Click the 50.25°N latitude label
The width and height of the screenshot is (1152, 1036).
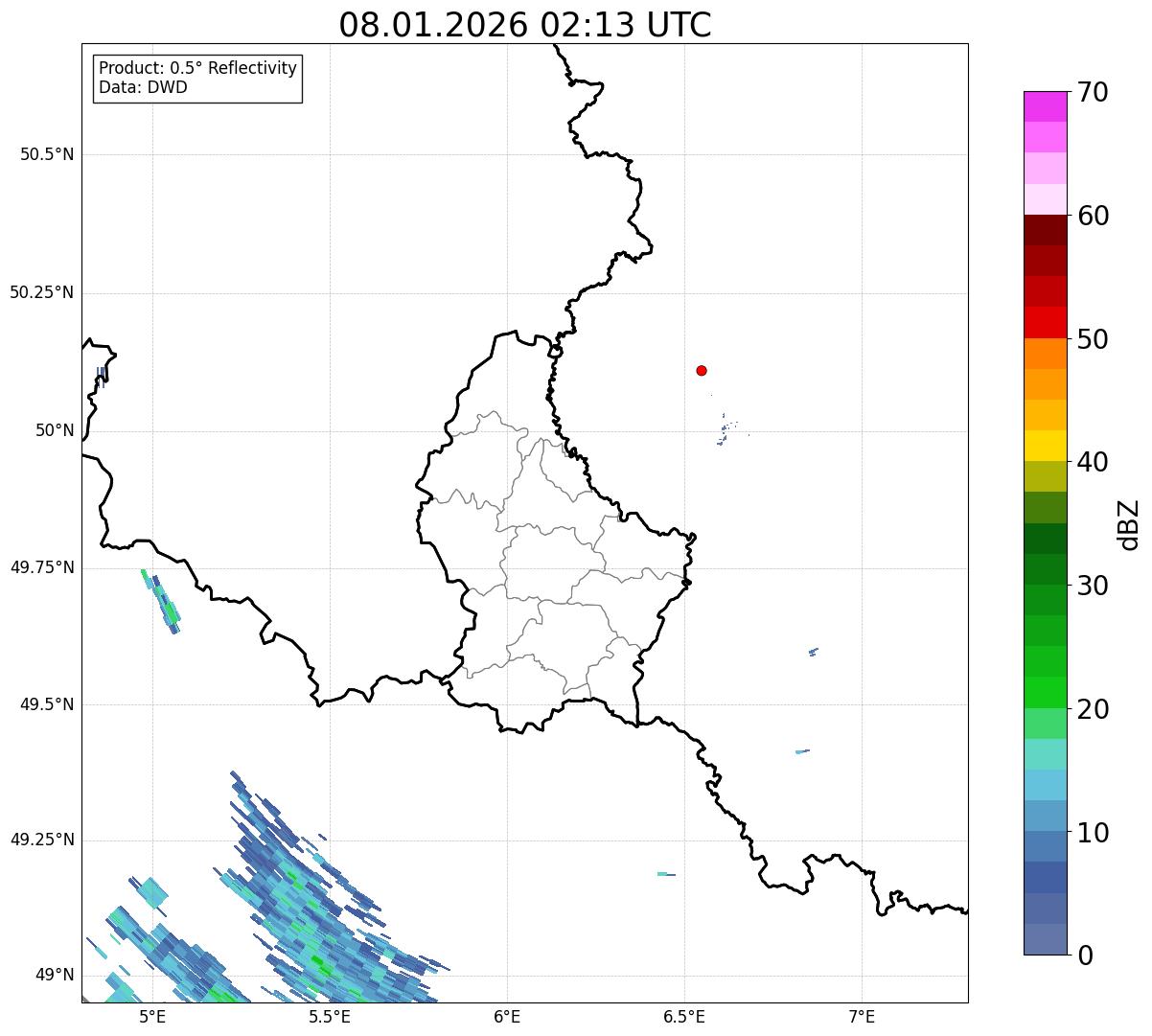tap(41, 292)
